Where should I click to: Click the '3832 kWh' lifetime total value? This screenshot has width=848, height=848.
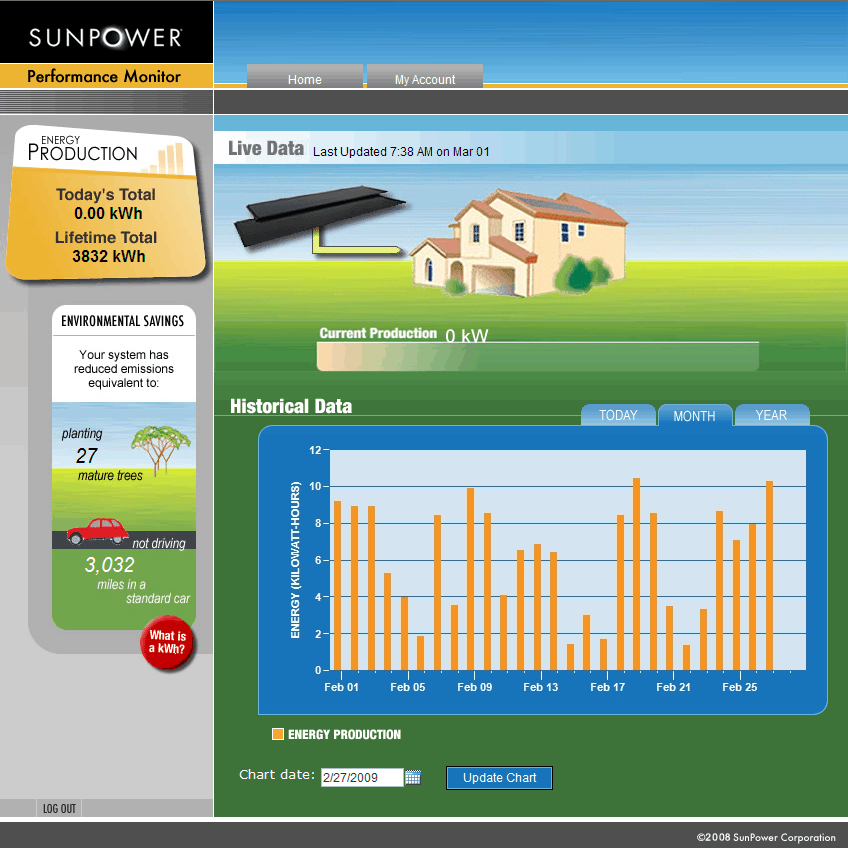pos(109,256)
